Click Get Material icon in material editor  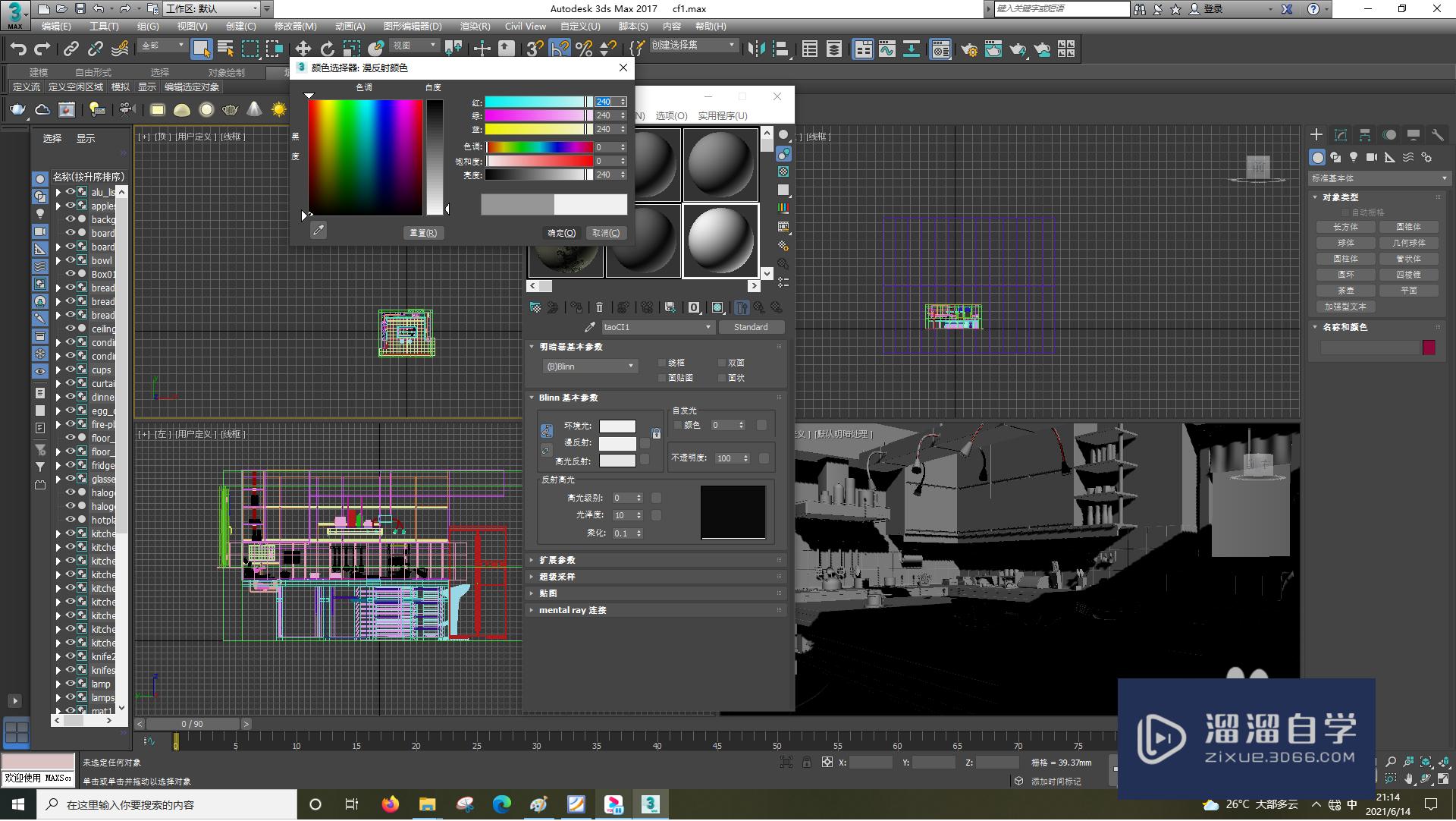(x=535, y=307)
